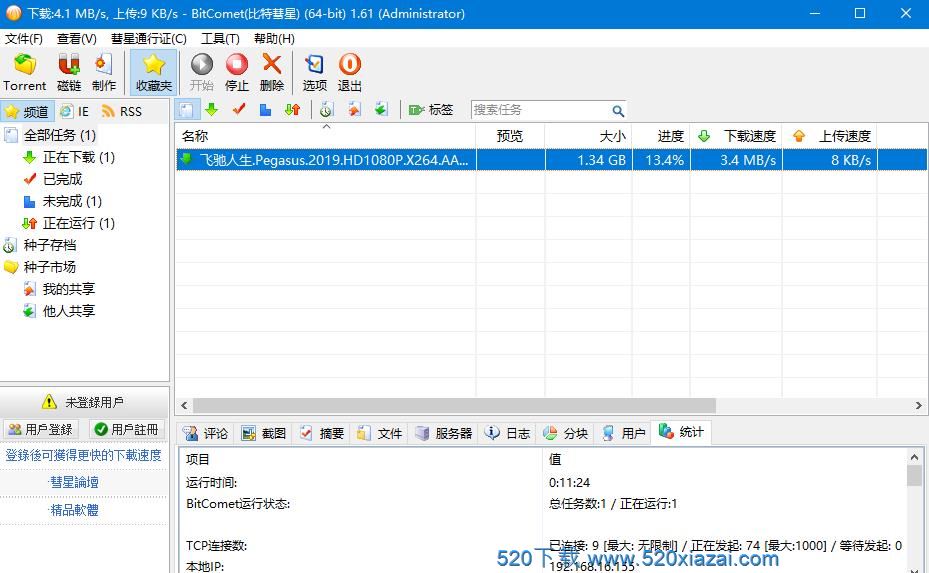Delete task using 删除 red X
The image size is (929, 573).
[272, 72]
